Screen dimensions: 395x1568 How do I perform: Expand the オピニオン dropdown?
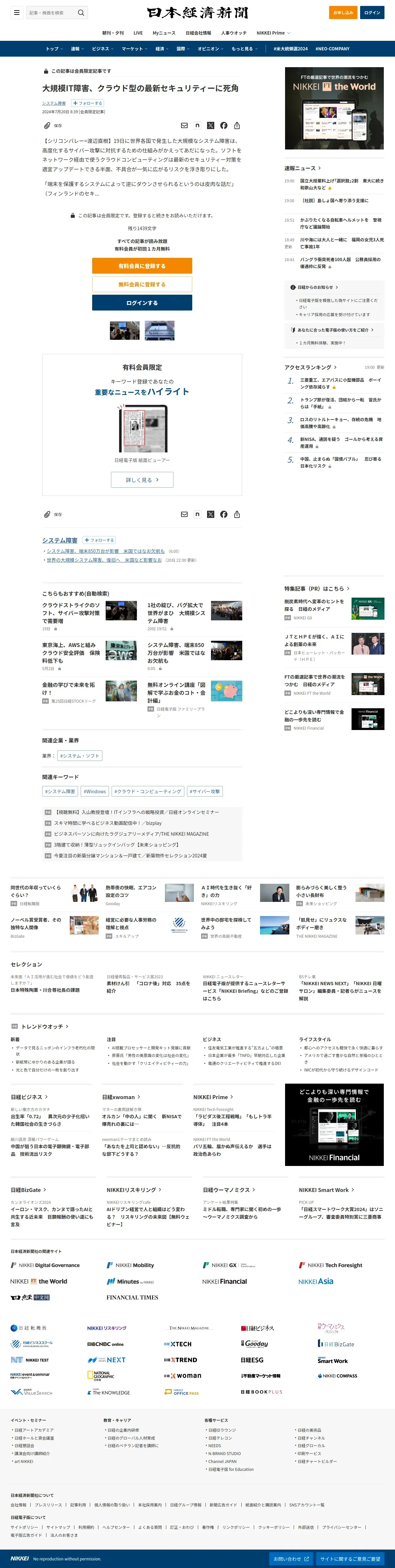pyautogui.click(x=211, y=49)
